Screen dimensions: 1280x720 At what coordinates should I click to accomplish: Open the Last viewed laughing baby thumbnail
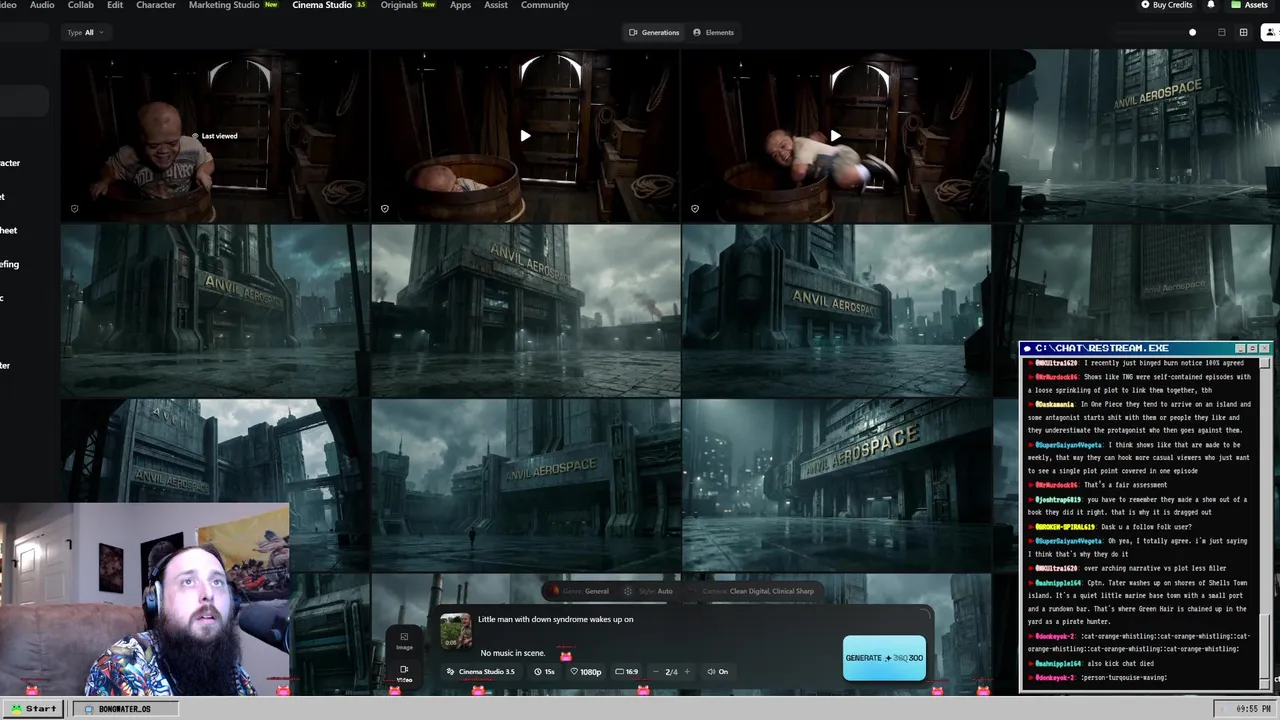[x=215, y=136]
